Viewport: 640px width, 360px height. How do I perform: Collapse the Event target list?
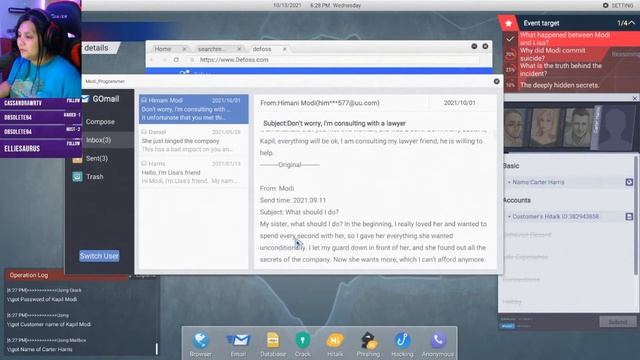632,23
